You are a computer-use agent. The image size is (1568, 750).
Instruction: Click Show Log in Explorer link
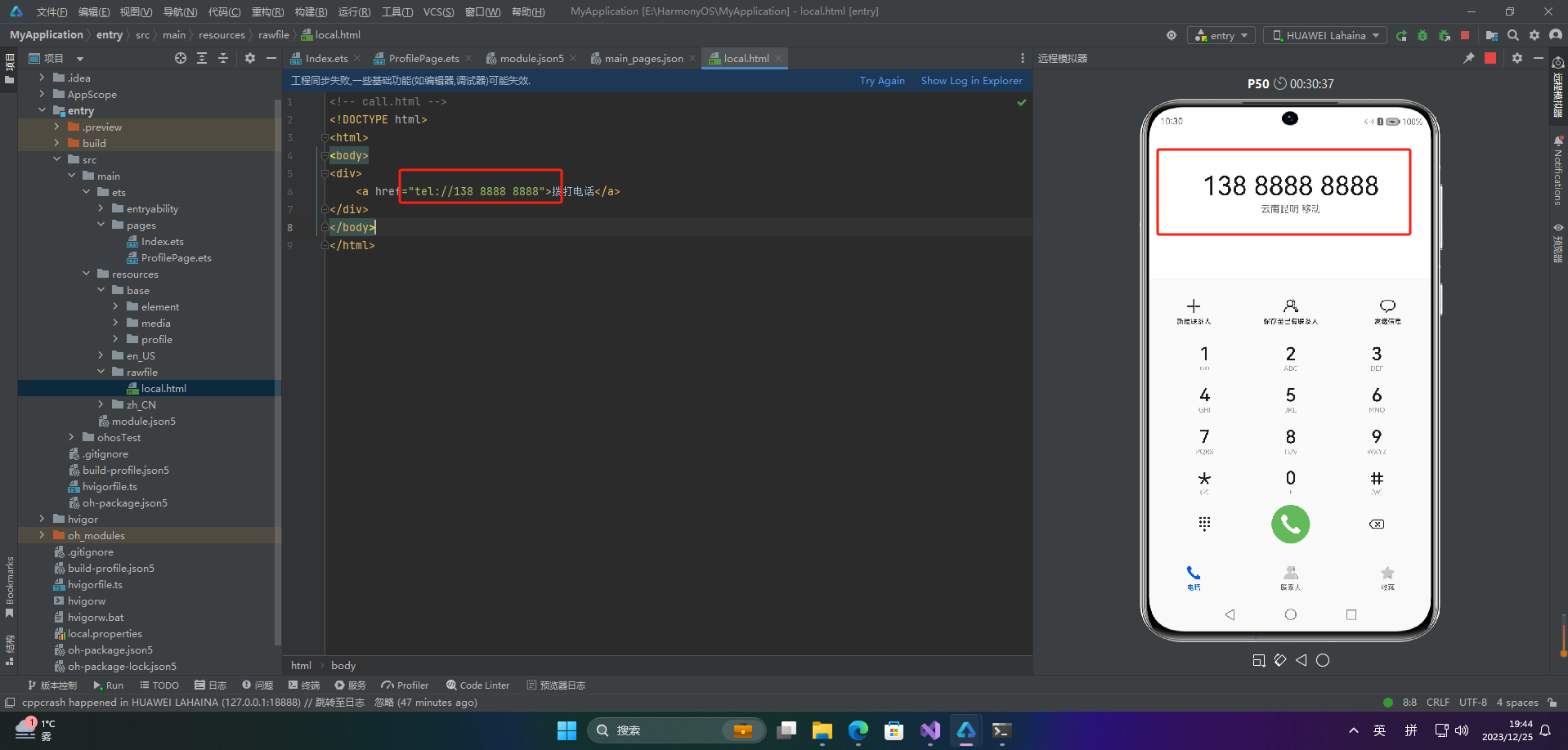(971, 80)
